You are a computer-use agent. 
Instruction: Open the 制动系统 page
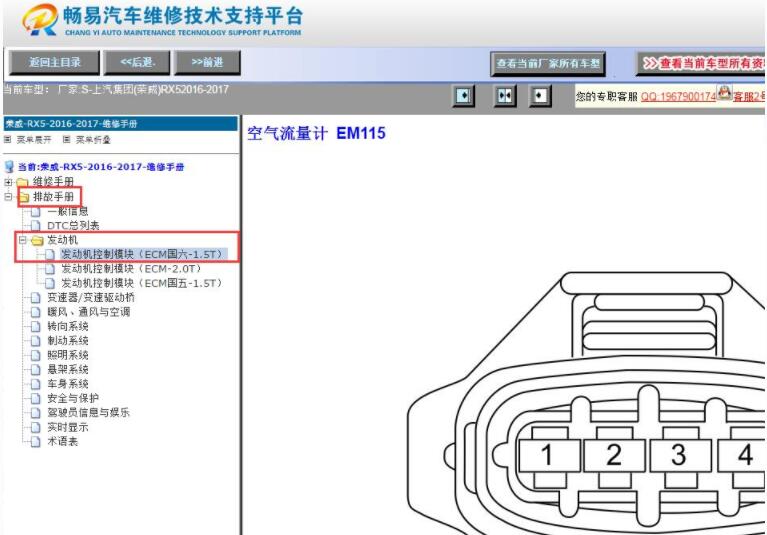[68, 340]
